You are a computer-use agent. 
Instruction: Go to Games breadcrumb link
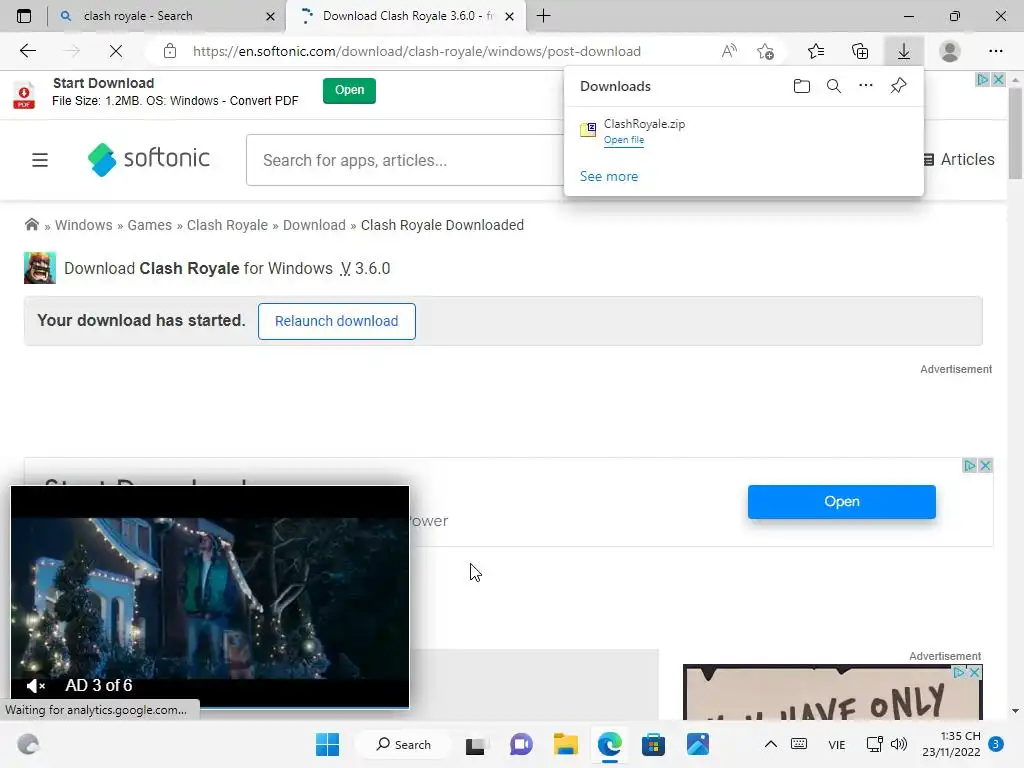click(x=150, y=225)
